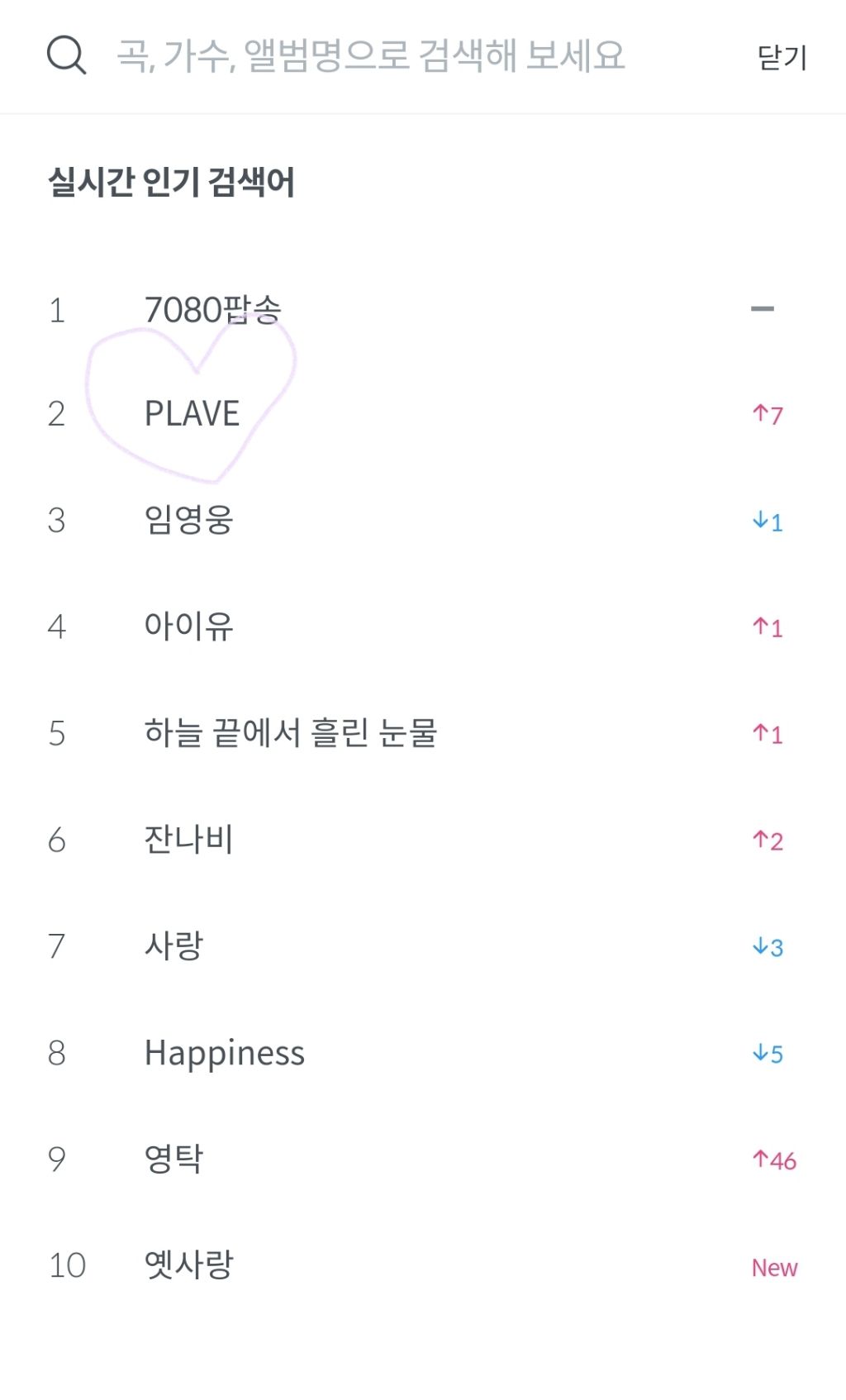Click the search input field

point(372,55)
